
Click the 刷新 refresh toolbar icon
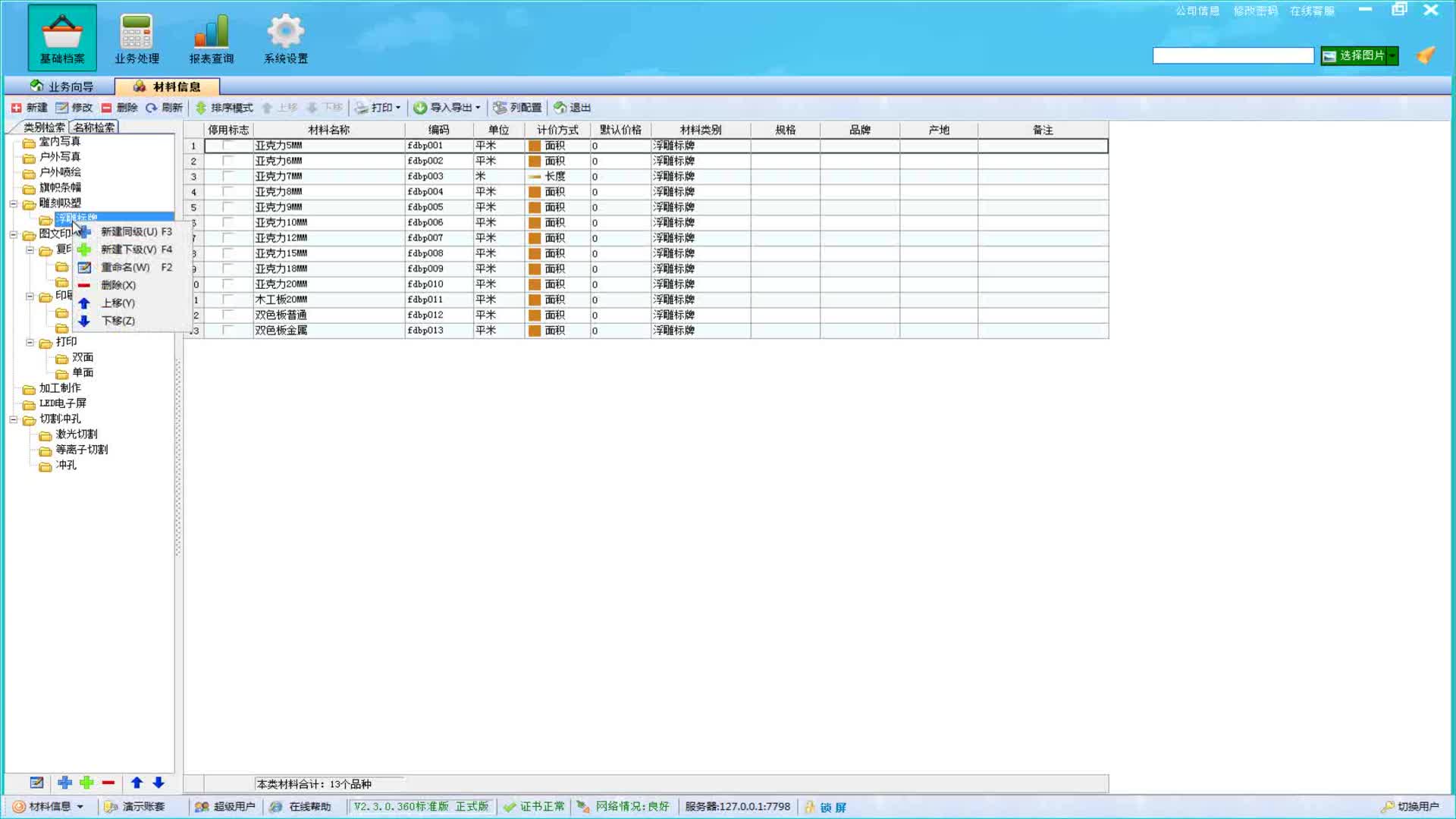pyautogui.click(x=152, y=108)
